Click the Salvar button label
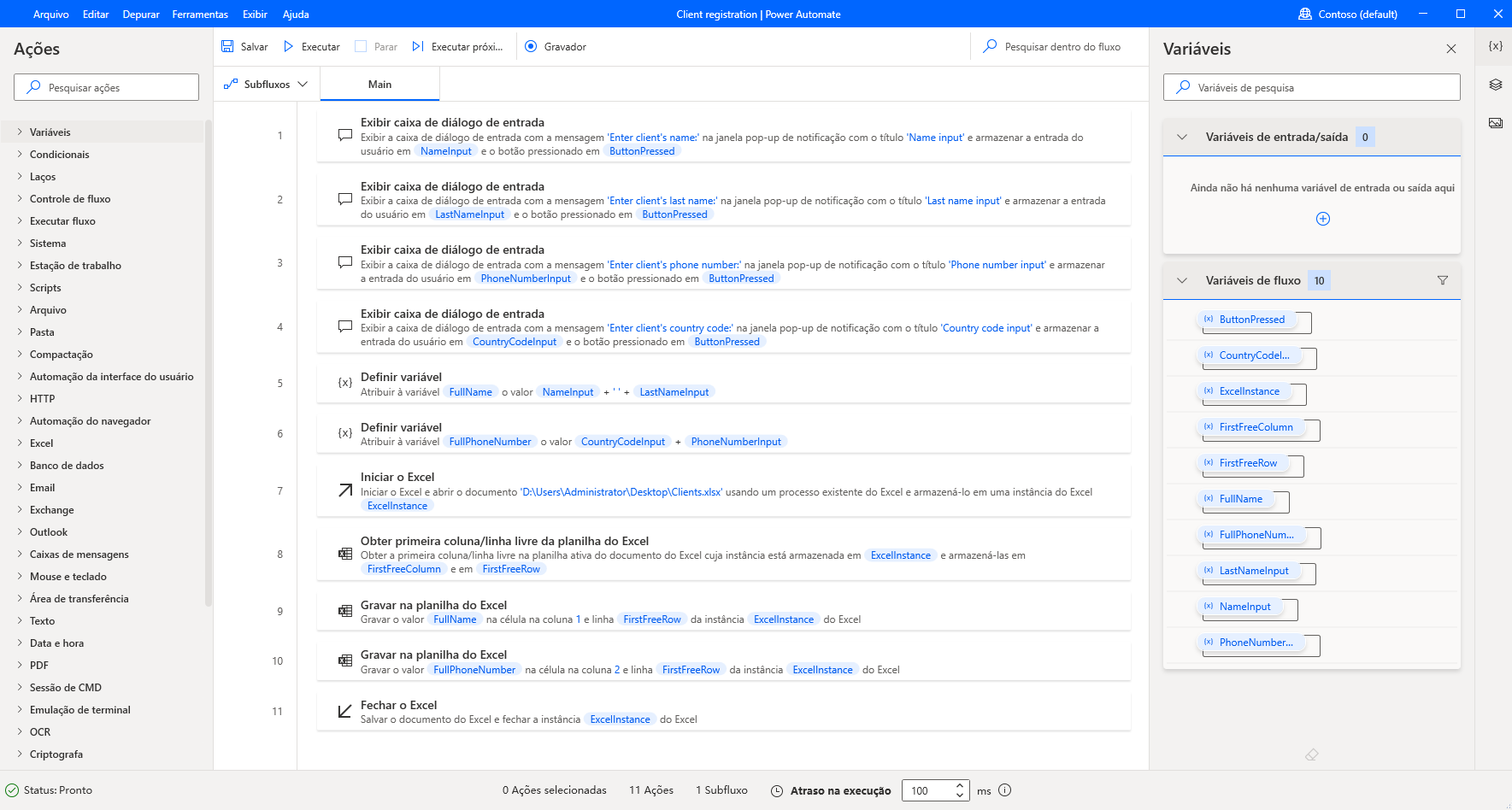This screenshot has width=1512, height=810. tap(254, 47)
